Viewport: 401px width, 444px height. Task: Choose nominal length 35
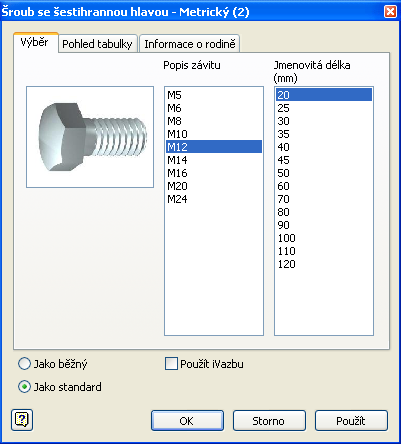pyautogui.click(x=324, y=134)
